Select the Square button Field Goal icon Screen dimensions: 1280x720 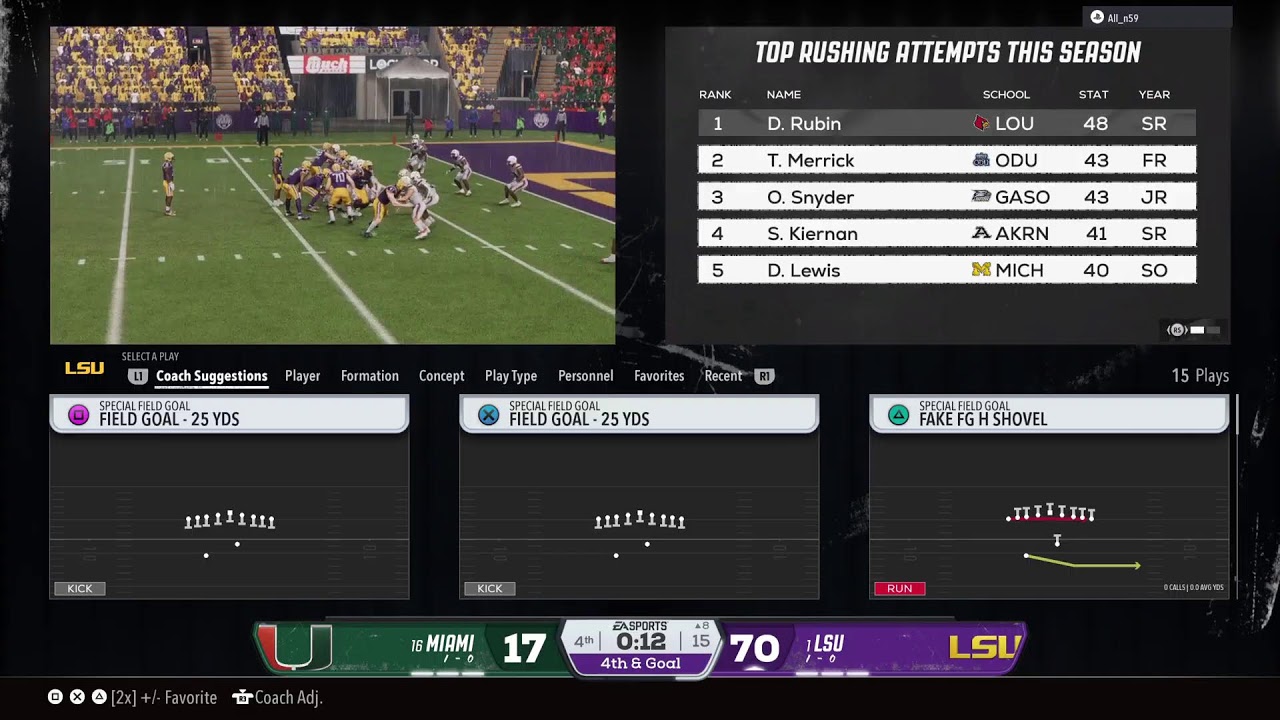(78, 415)
